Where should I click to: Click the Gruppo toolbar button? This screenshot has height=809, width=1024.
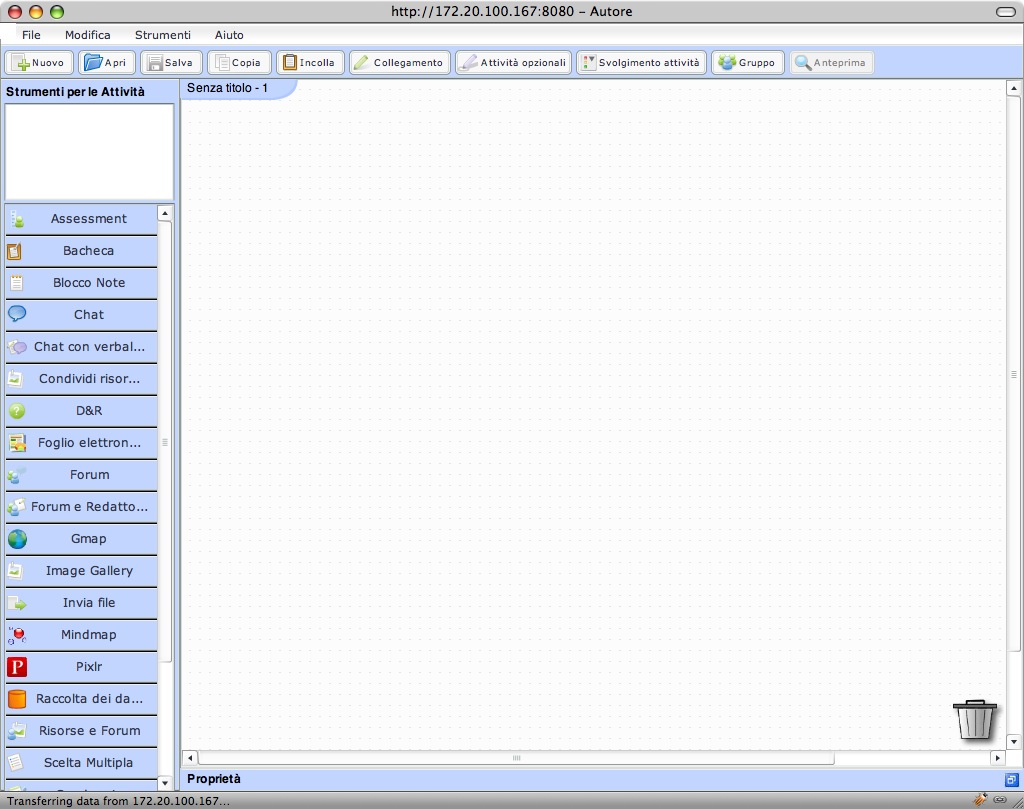click(747, 62)
